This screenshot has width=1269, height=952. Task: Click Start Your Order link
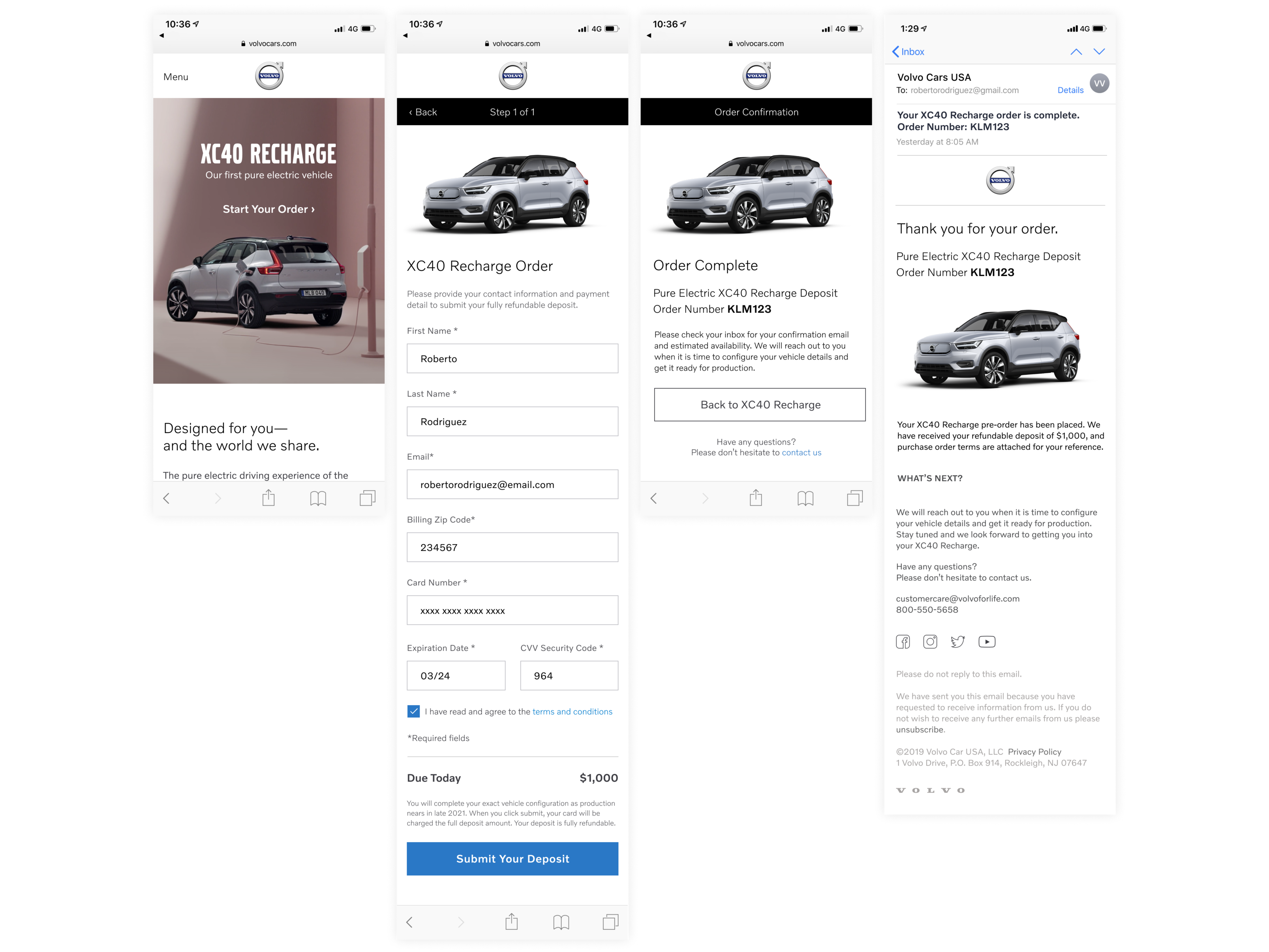(268, 209)
